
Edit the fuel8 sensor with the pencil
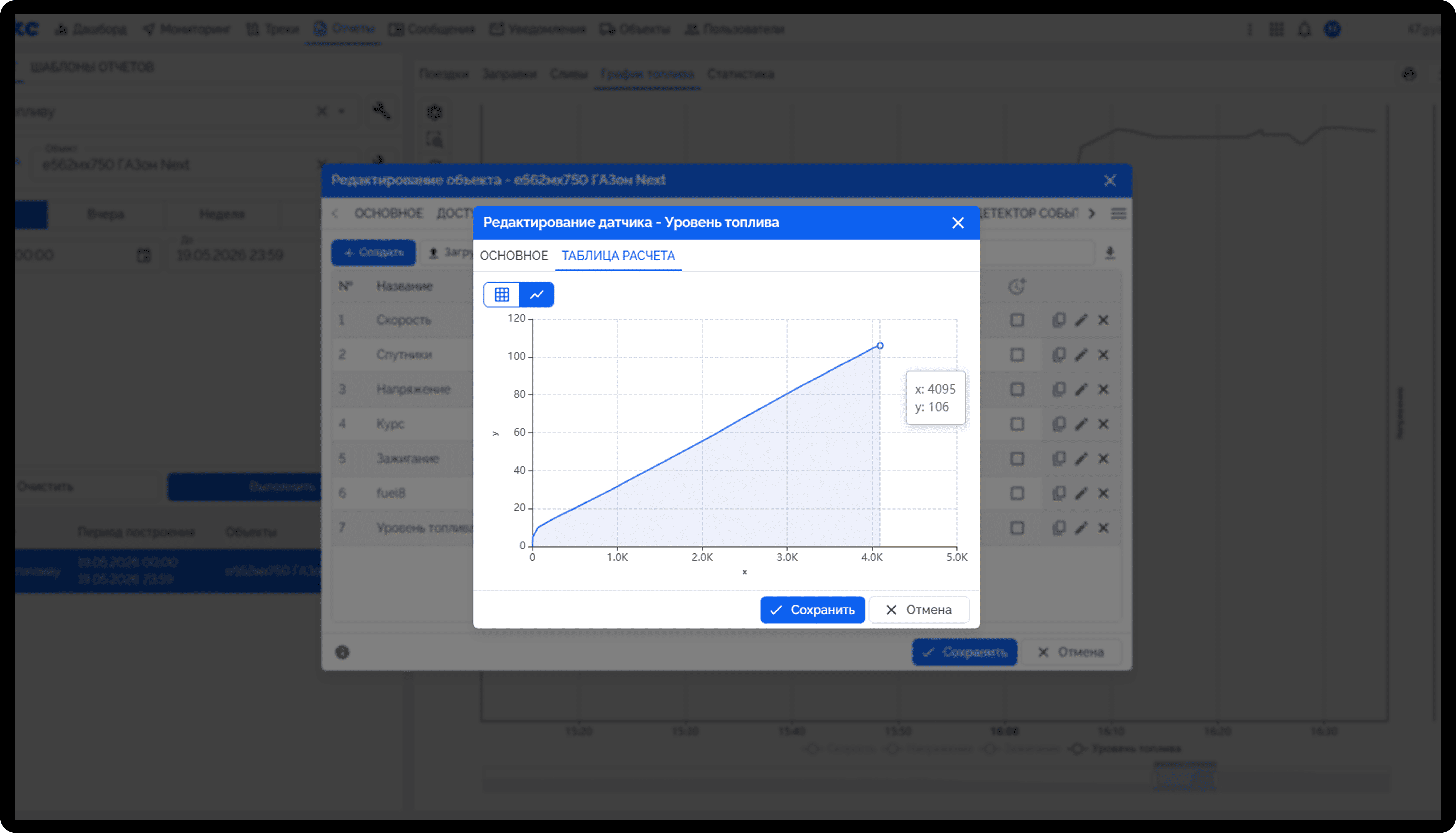(1081, 493)
